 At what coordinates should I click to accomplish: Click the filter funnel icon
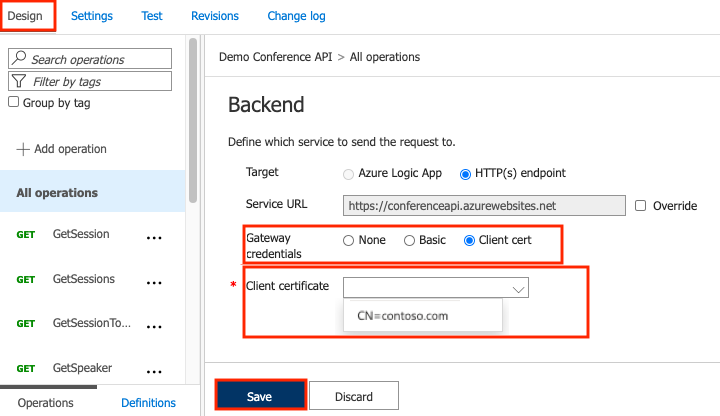20,82
